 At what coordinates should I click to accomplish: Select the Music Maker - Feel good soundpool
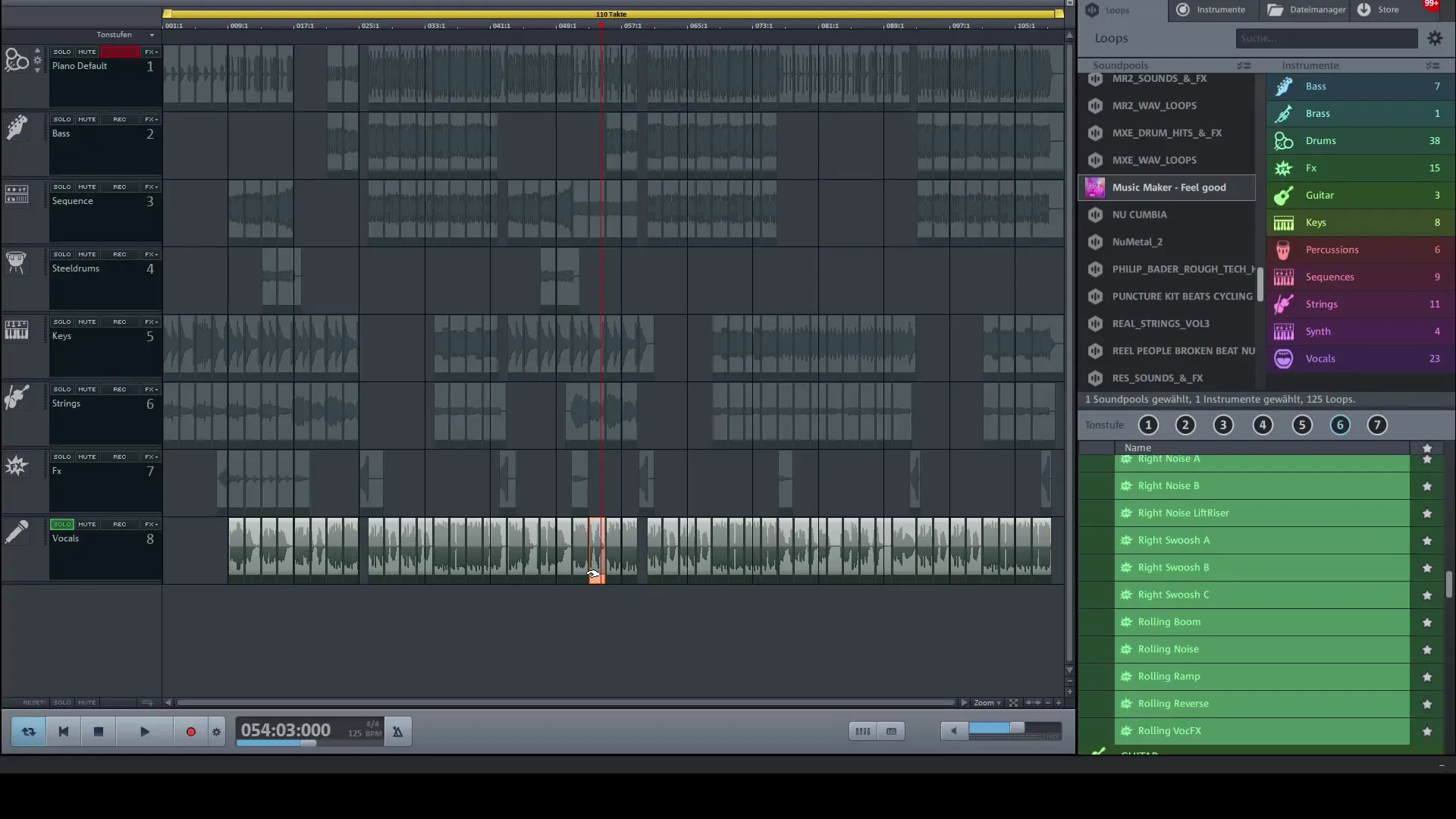click(1166, 187)
